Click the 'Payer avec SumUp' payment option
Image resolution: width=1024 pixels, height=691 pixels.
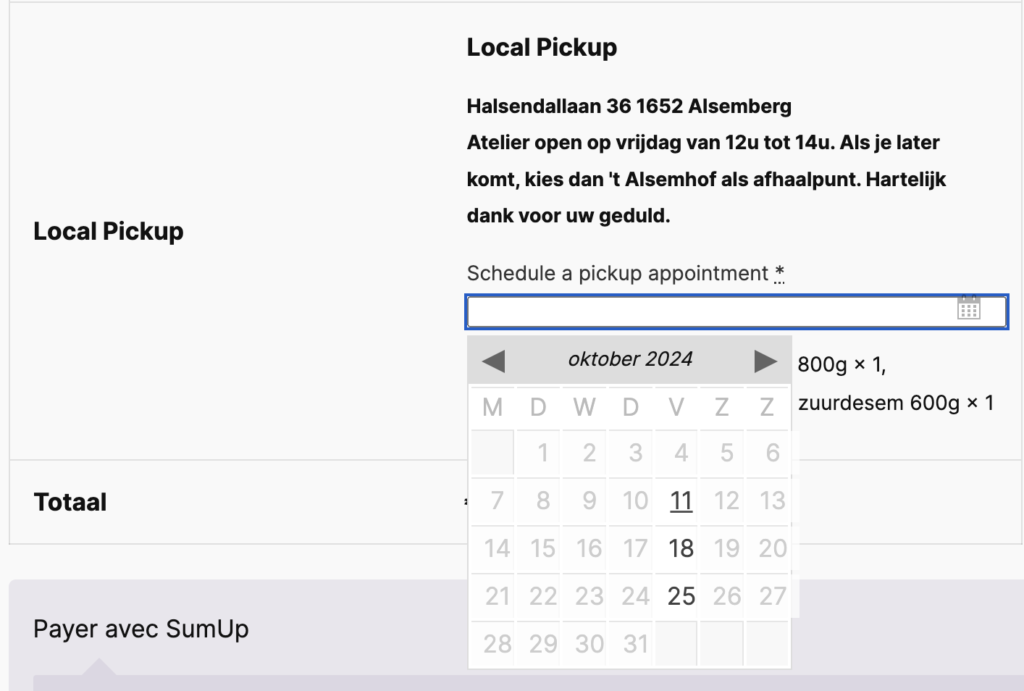141,629
